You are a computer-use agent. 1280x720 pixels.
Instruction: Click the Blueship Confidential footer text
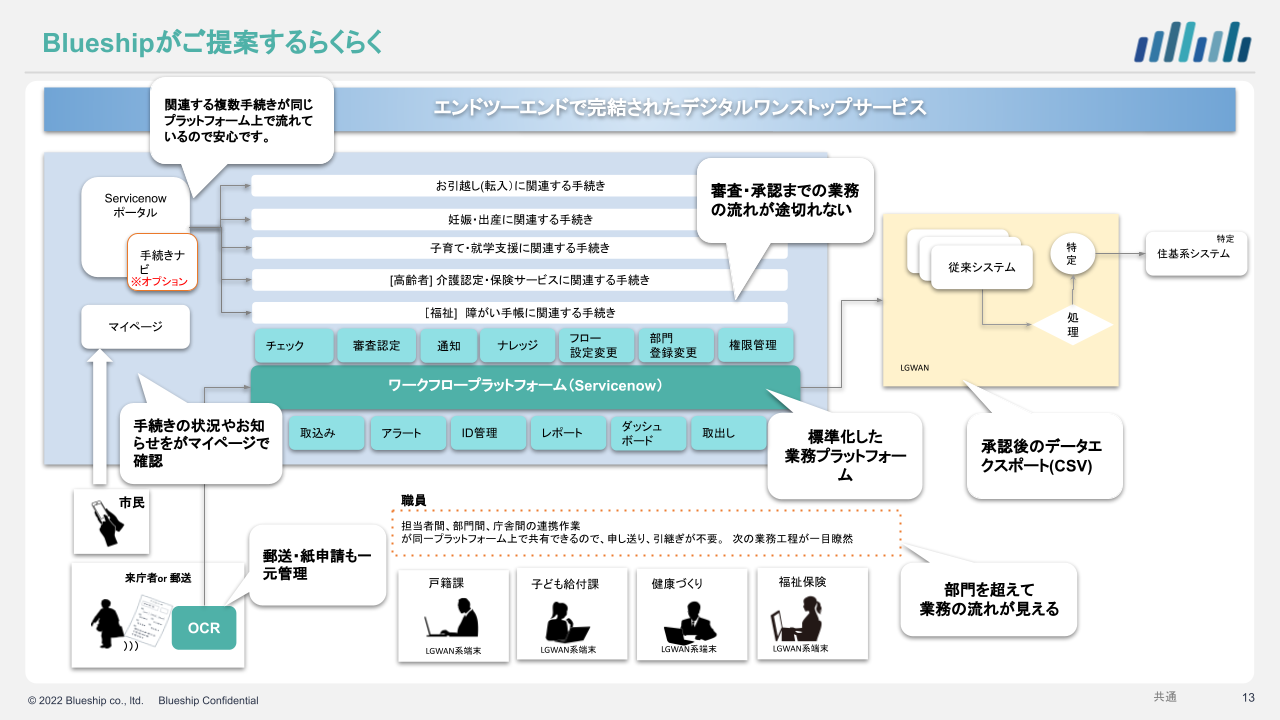point(208,700)
